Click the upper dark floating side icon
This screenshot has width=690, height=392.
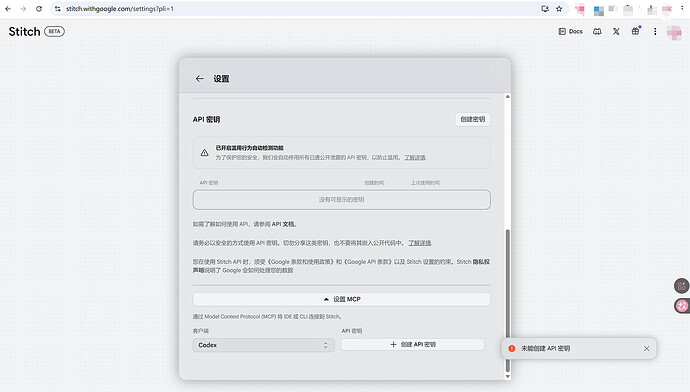681,286
